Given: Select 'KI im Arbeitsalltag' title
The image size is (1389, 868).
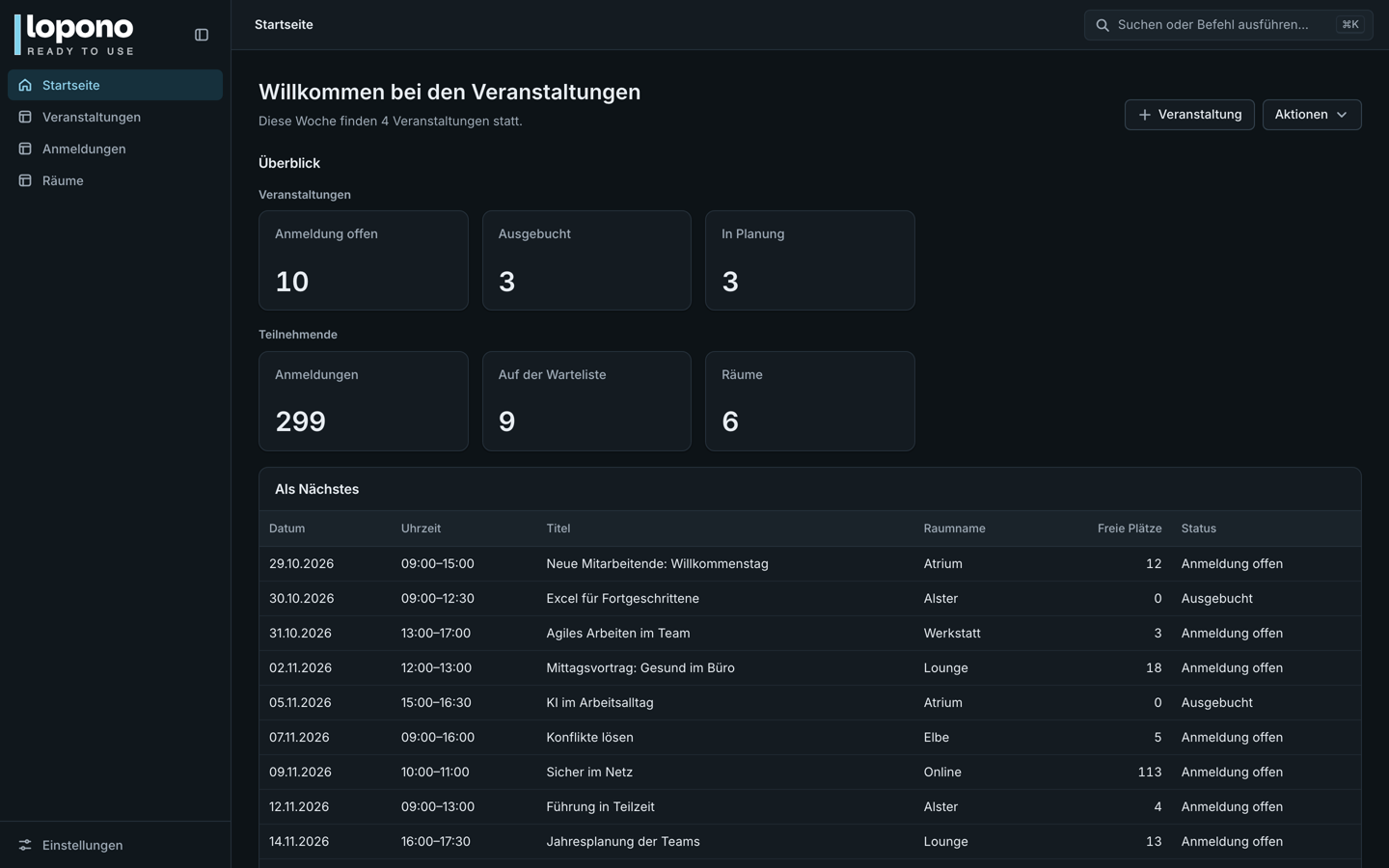Looking at the screenshot, I should (x=600, y=703).
